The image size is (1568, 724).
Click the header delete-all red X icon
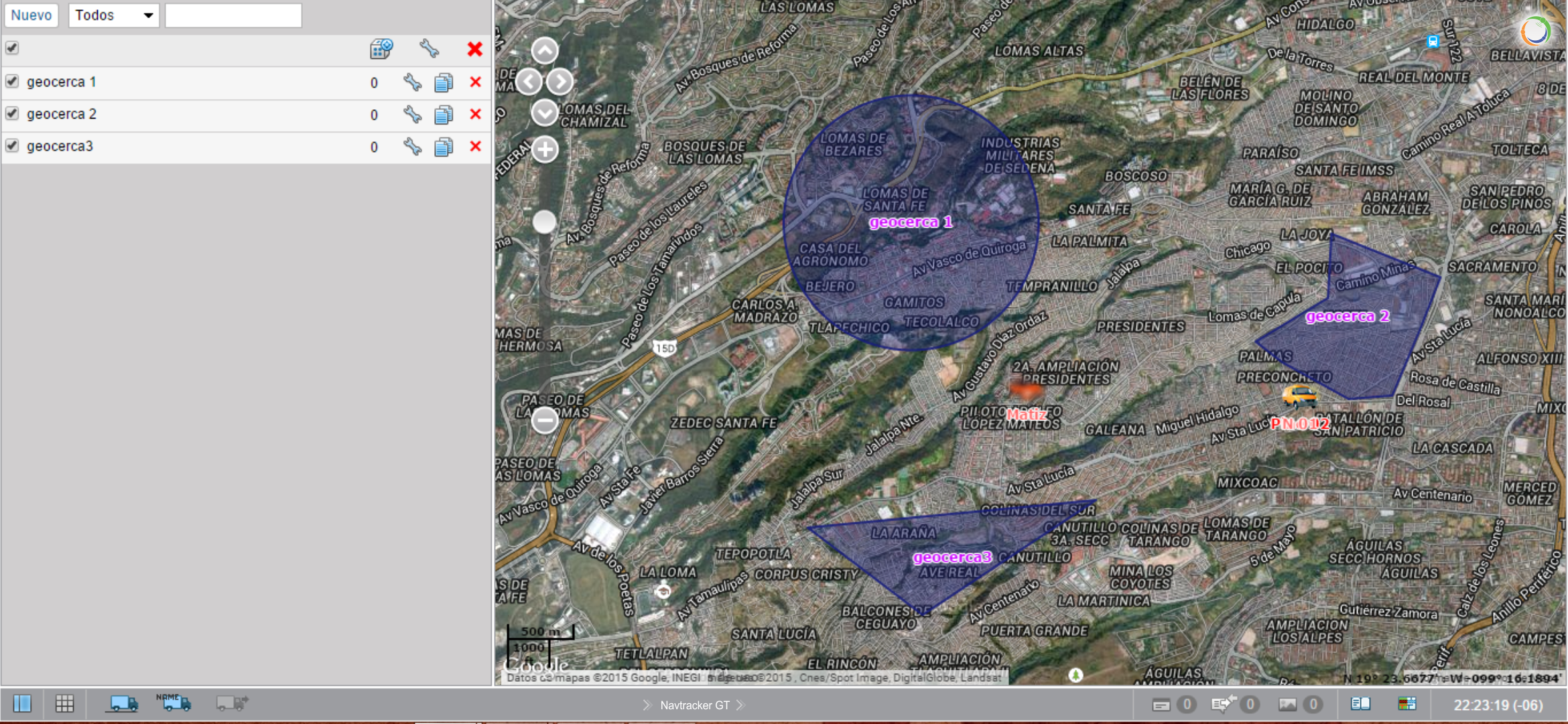475,49
